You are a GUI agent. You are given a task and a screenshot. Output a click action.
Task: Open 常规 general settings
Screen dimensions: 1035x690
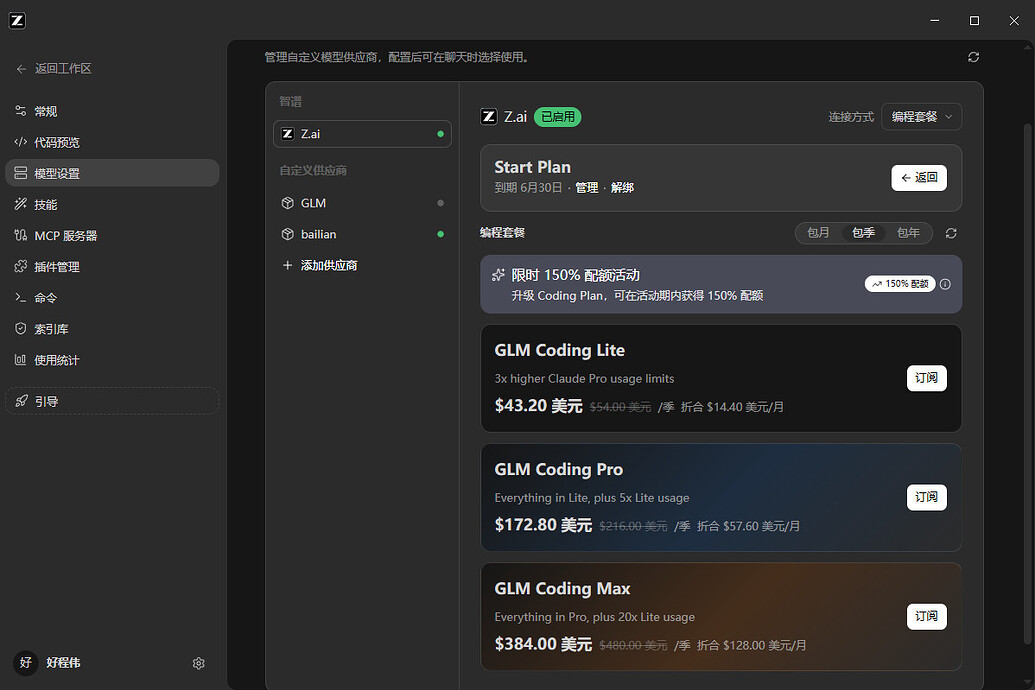pos(112,111)
